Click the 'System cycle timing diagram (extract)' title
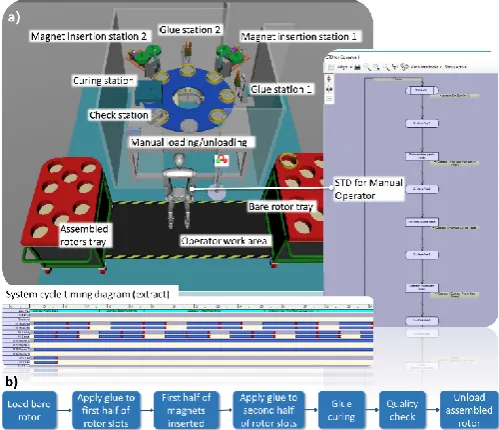 coord(88,294)
